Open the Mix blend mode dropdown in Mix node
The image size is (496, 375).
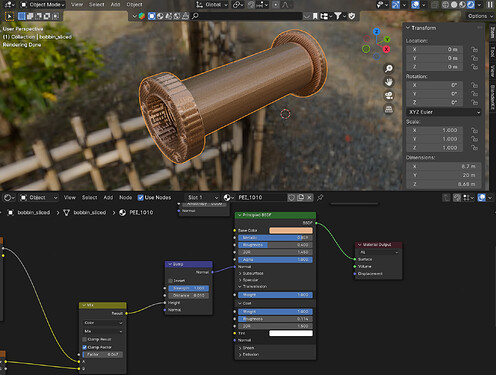pyautogui.click(x=103, y=331)
